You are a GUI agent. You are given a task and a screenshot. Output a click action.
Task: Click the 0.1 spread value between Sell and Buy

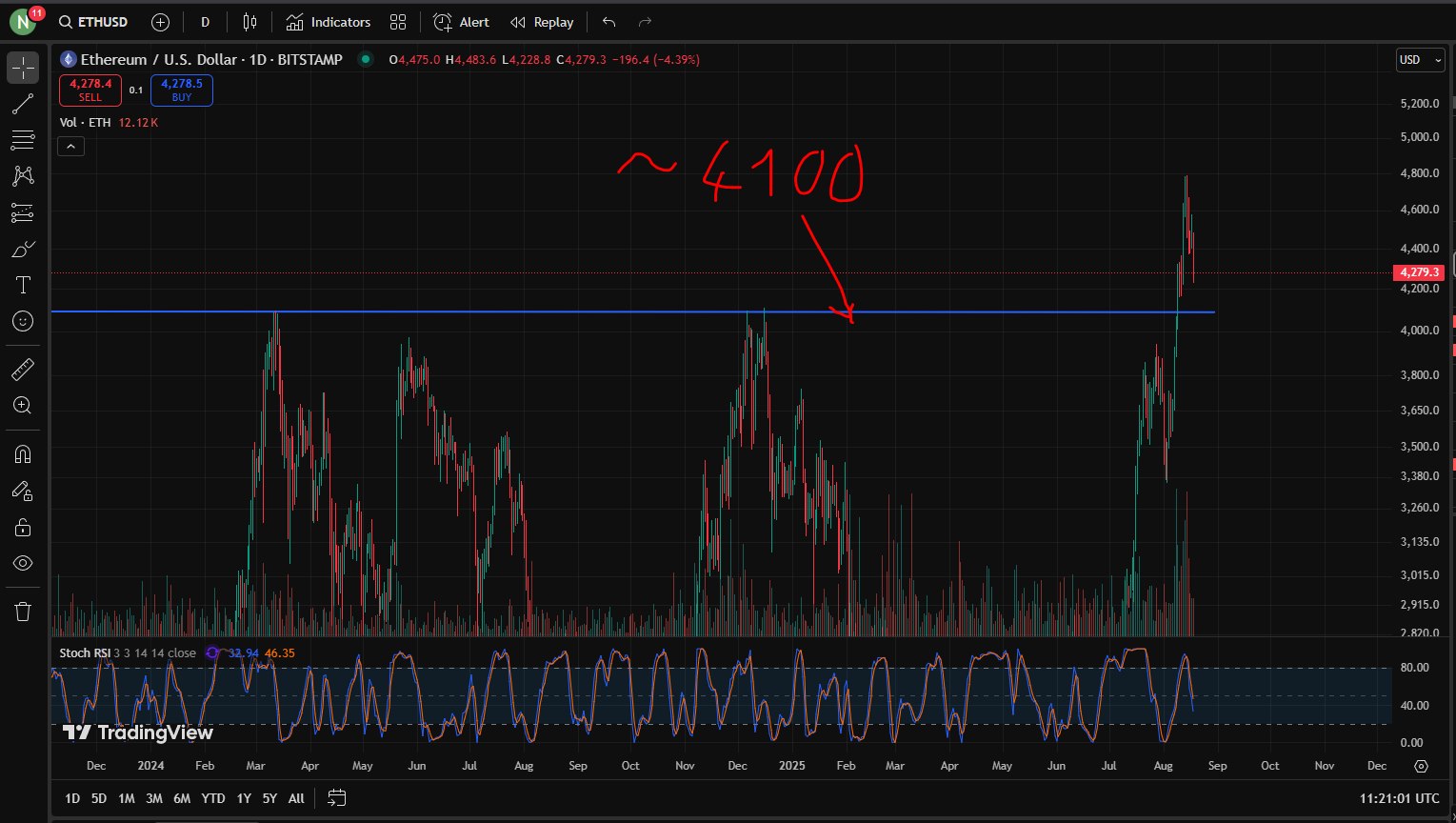pos(136,90)
